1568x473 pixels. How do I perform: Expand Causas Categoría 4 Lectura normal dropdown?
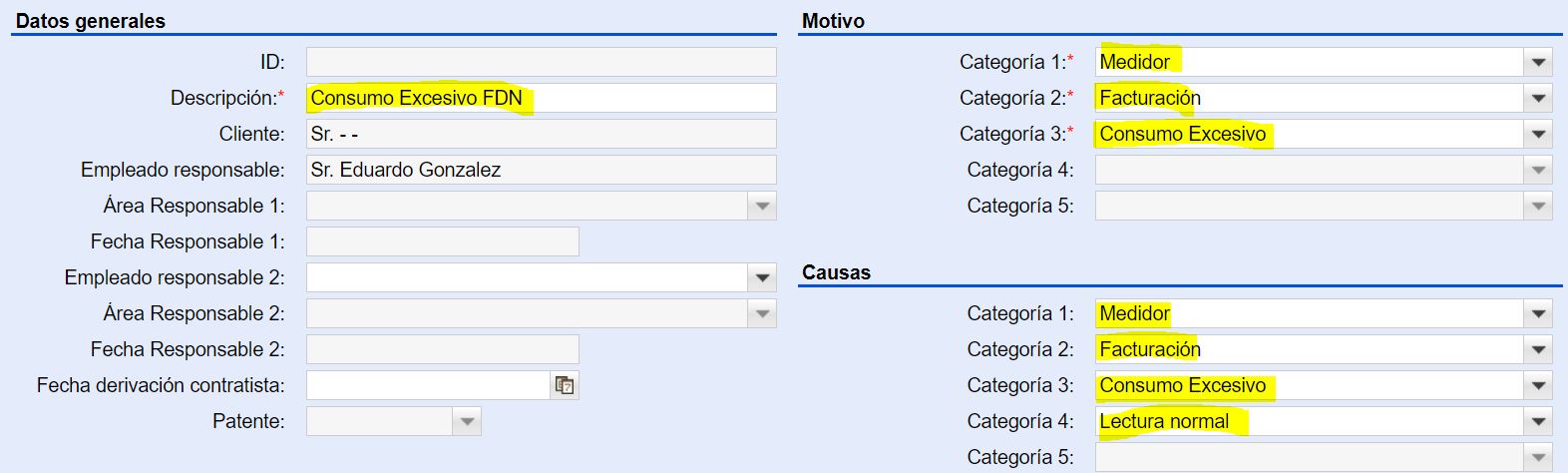click(1538, 421)
